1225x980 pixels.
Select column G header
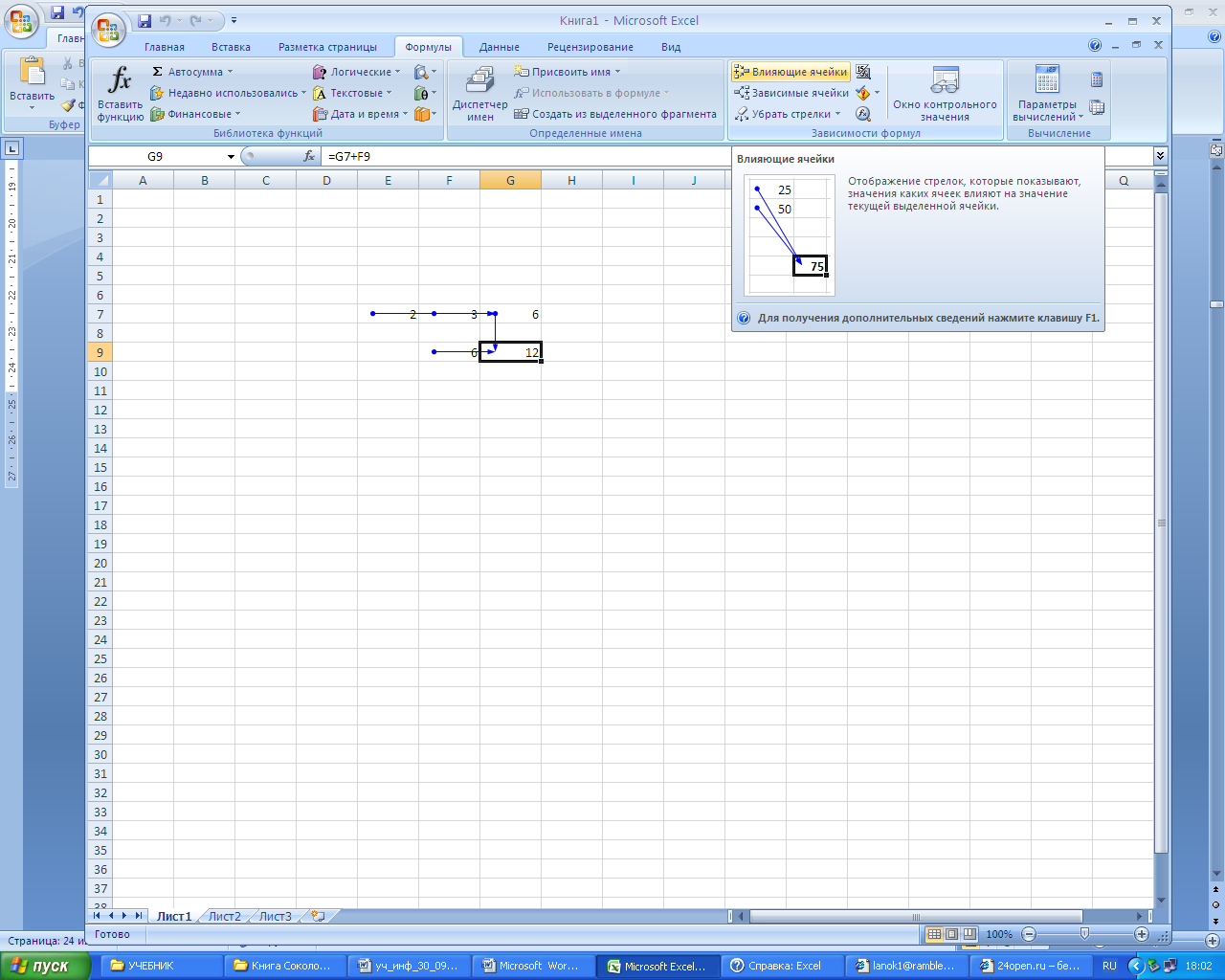(x=510, y=180)
